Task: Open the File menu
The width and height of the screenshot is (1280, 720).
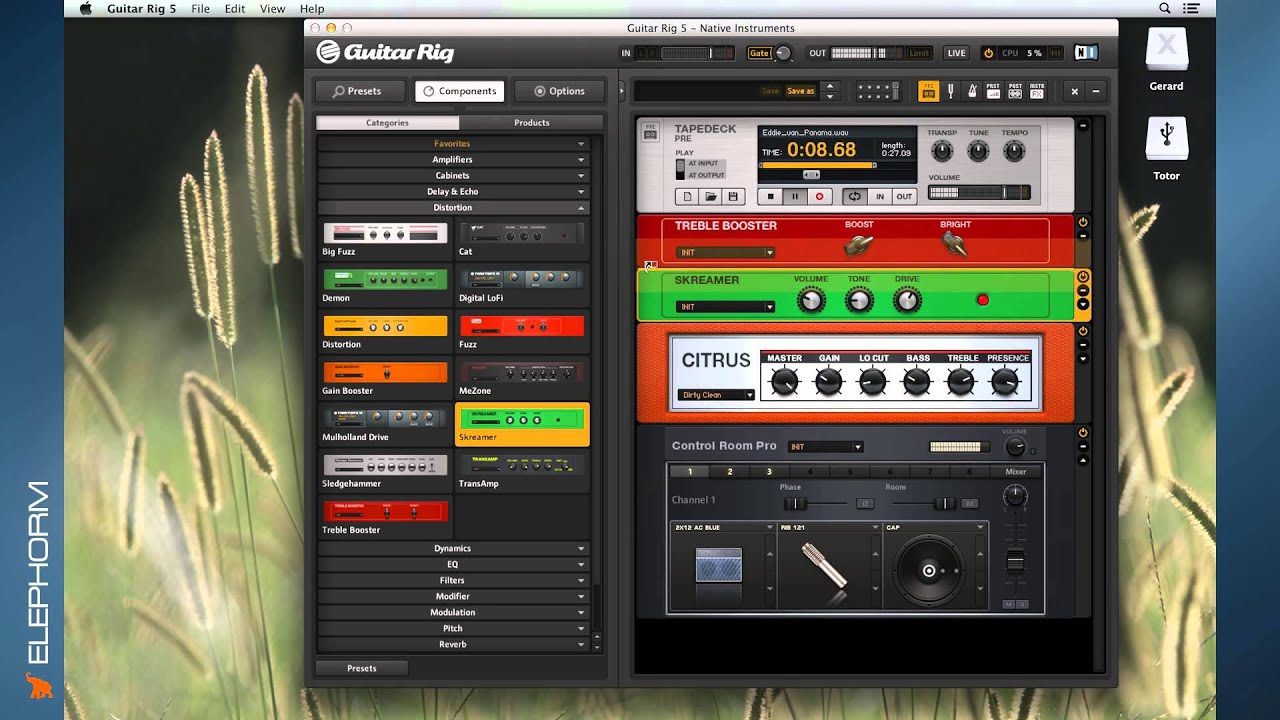Action: pos(200,8)
